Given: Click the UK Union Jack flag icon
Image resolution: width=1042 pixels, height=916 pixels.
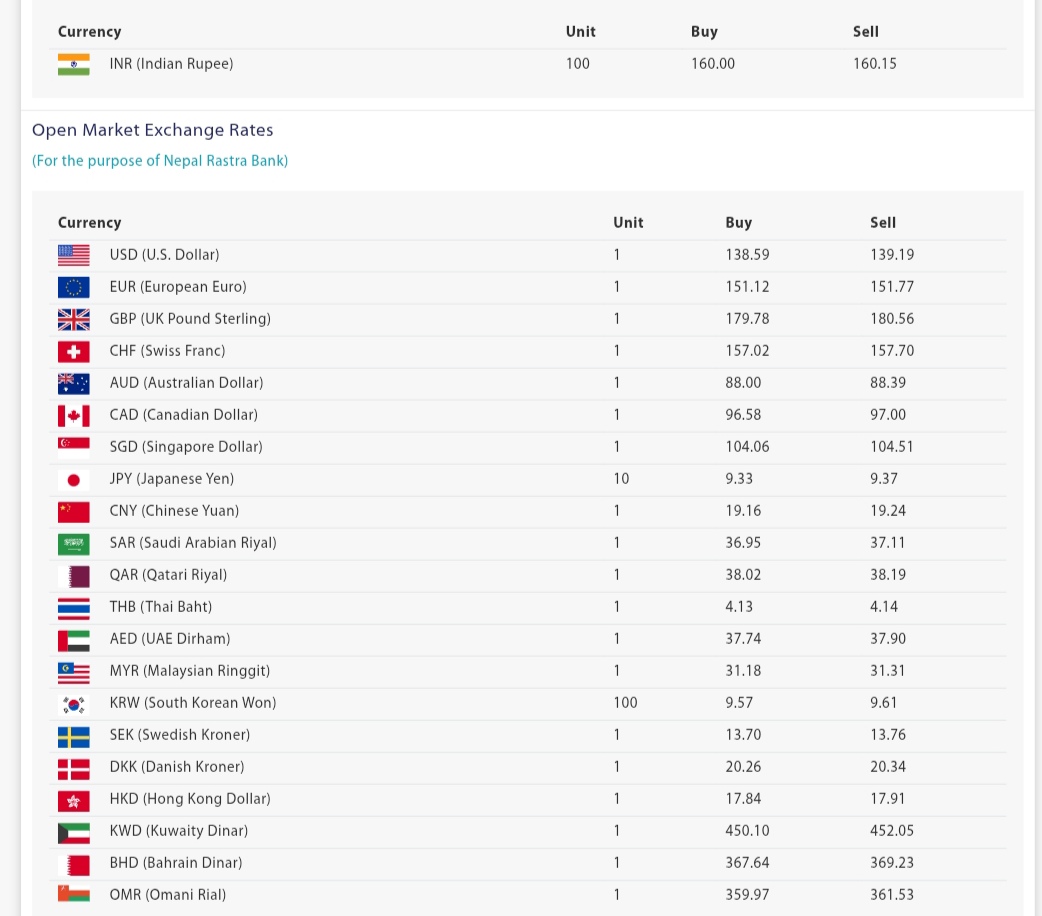Looking at the screenshot, I should 74,319.
